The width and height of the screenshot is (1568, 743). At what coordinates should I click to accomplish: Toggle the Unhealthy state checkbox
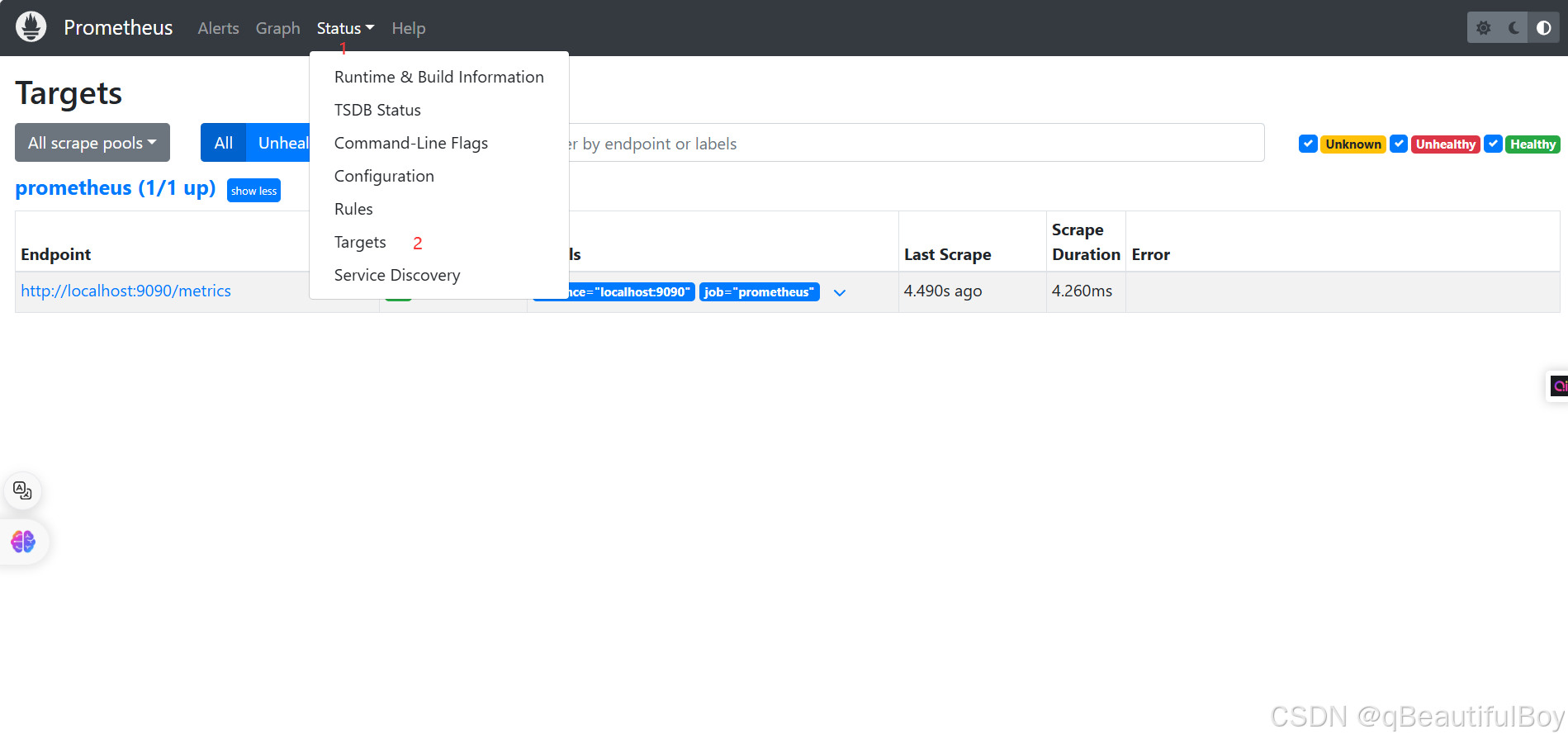pos(1399,144)
